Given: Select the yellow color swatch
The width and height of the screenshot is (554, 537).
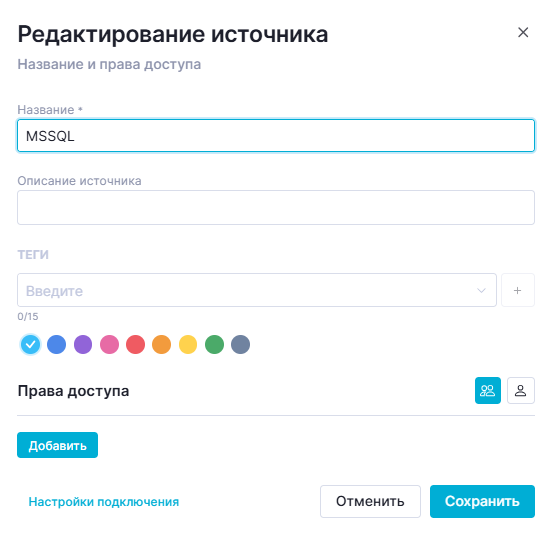Looking at the screenshot, I should 188,344.
